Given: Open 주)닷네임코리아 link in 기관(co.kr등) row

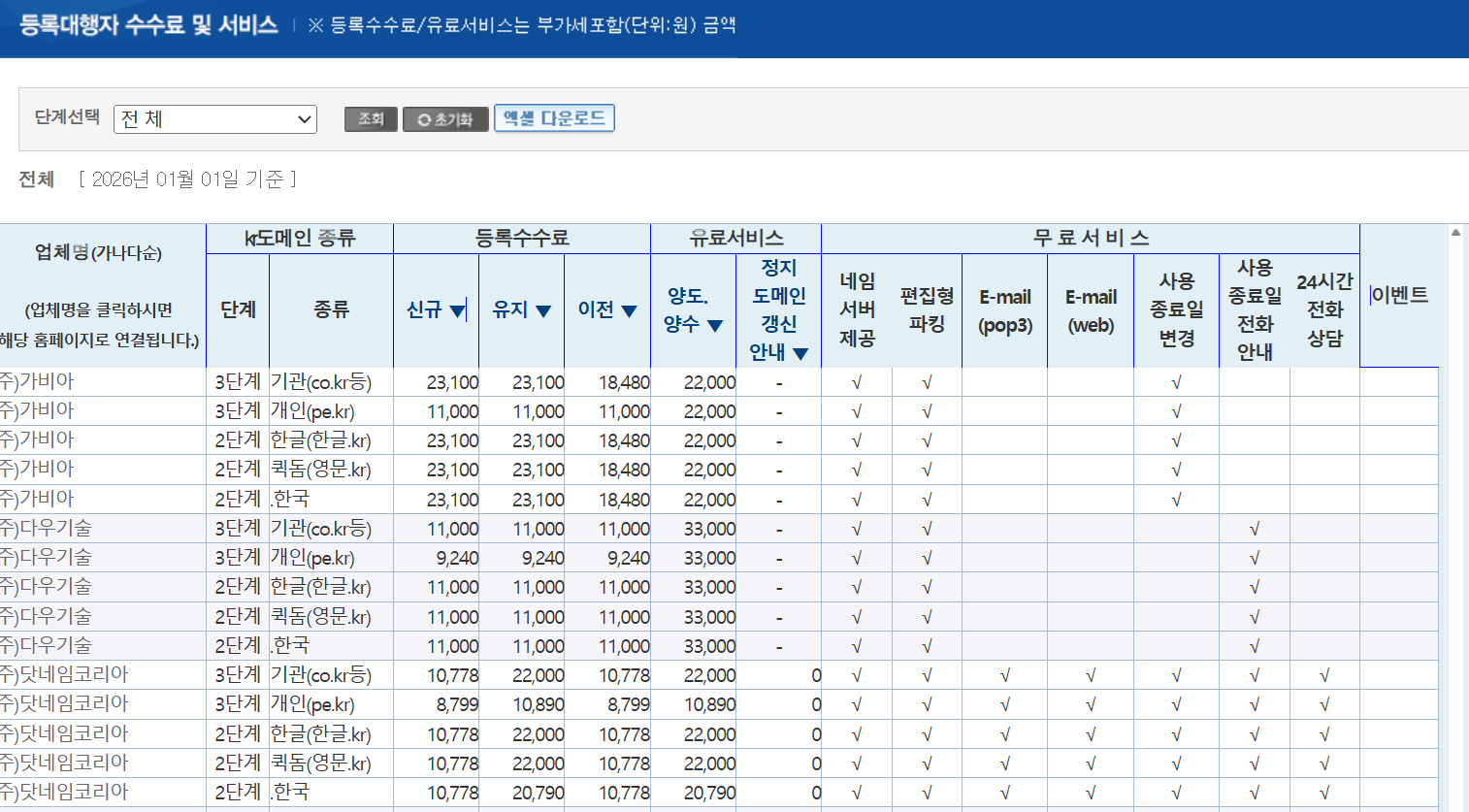Looking at the screenshot, I should click(x=64, y=674).
